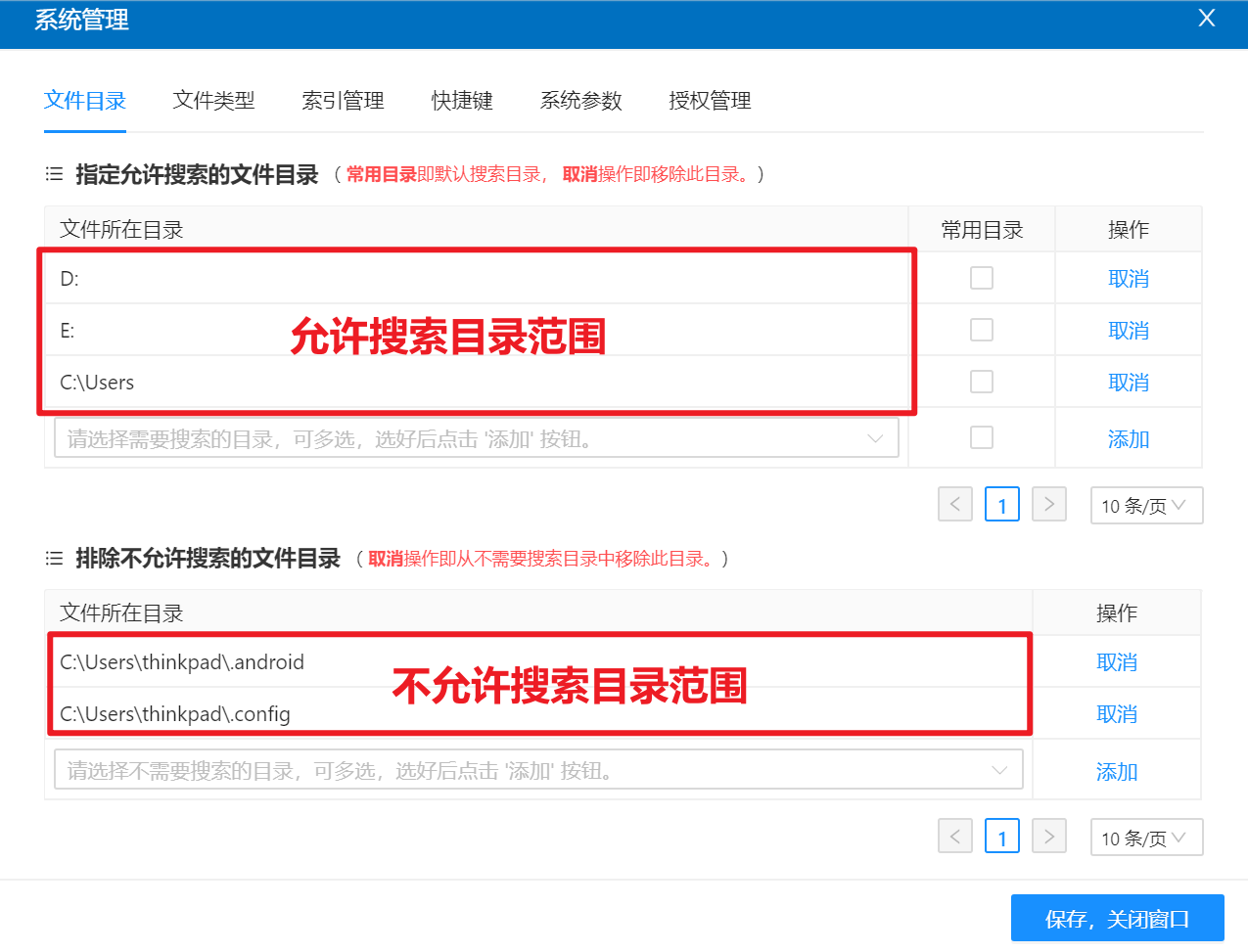Toggle 常用目录 checkbox for C:\Users row
The width and height of the screenshot is (1248, 952).
[981, 382]
